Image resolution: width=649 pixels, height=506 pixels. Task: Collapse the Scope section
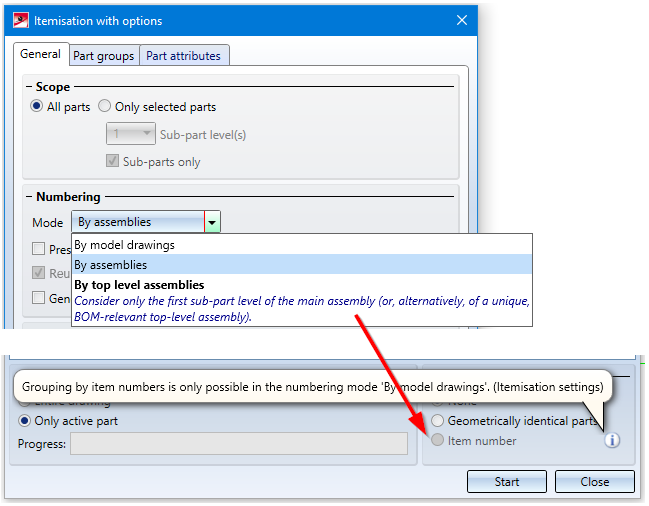[29, 86]
